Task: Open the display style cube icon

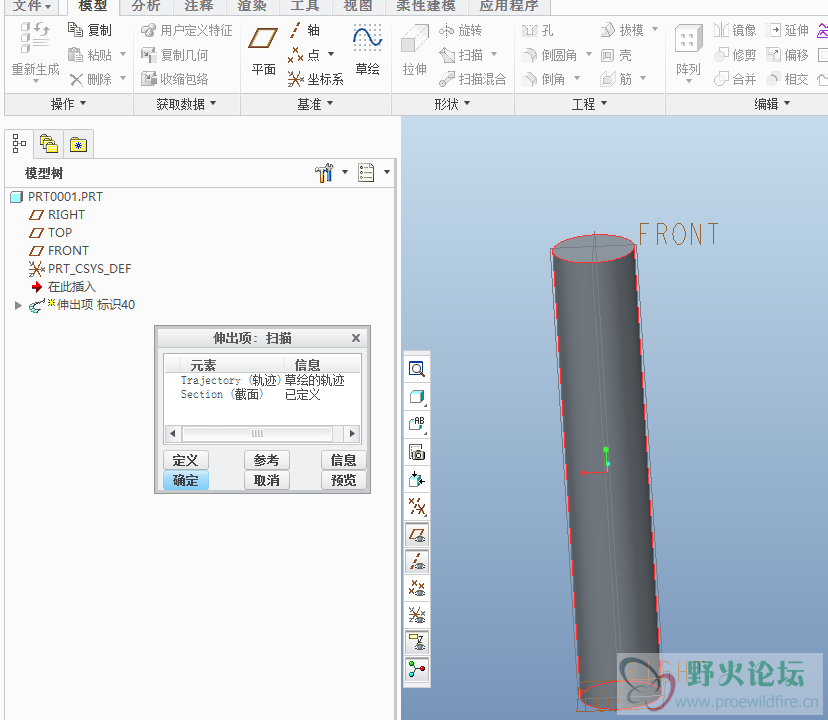Action: pyautogui.click(x=417, y=397)
